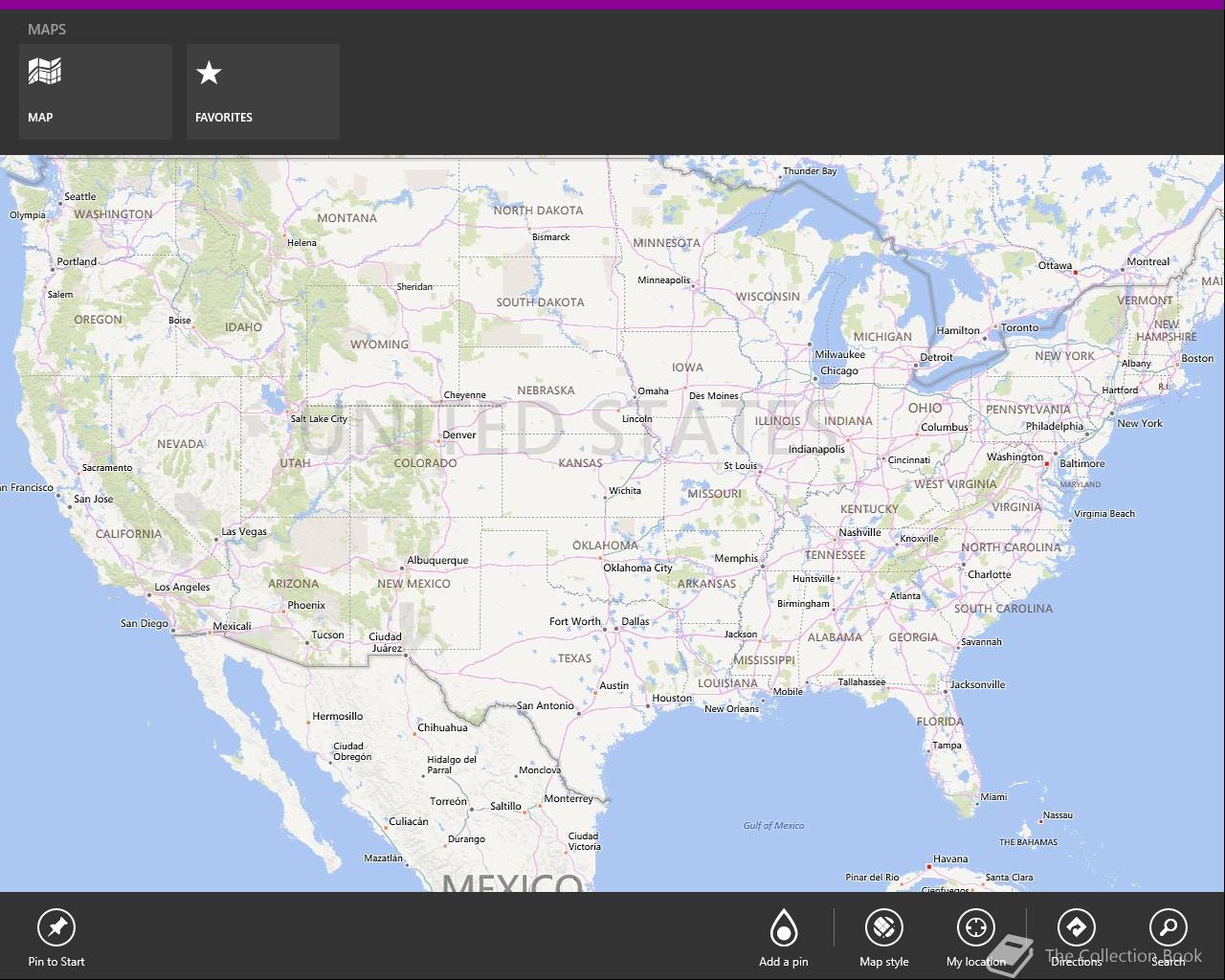1225x980 pixels.
Task: Click the Pin to Start icon
Action: point(56,927)
